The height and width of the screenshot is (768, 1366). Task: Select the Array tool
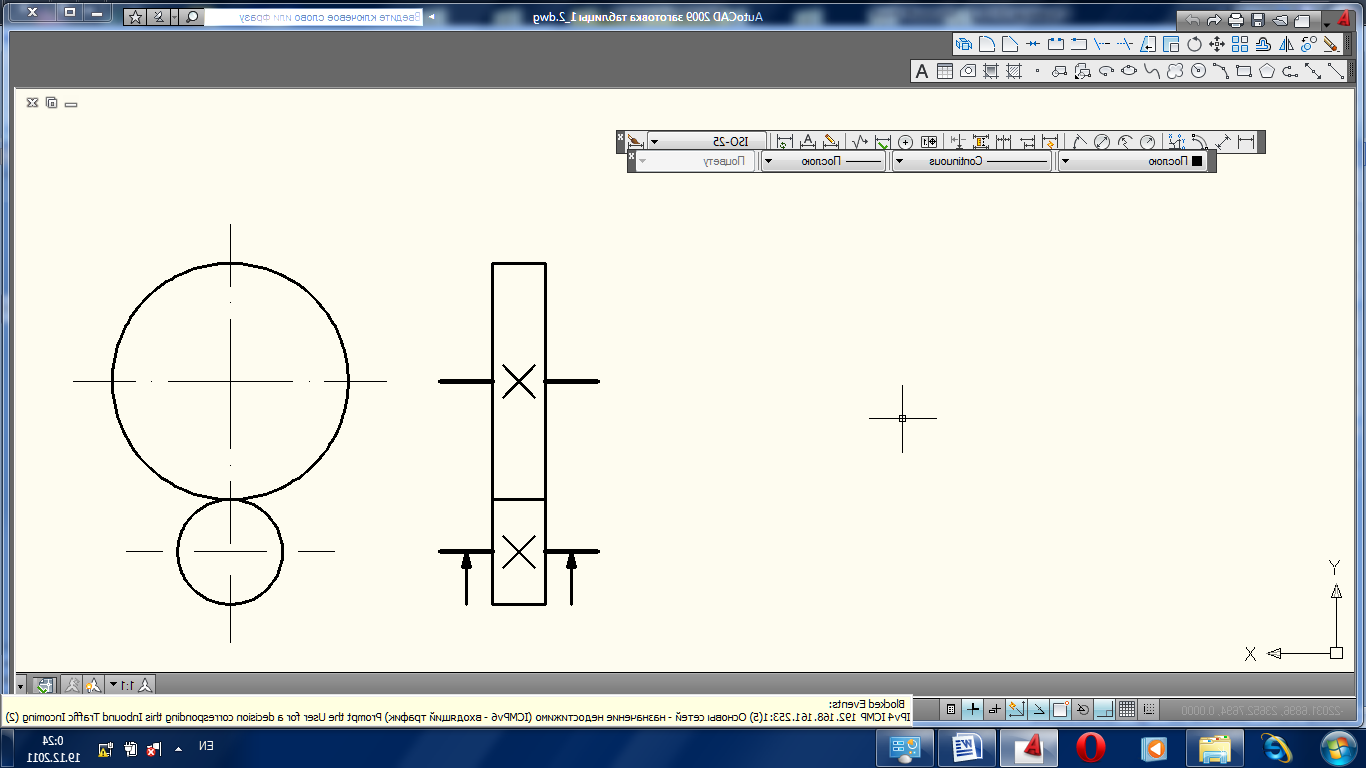1240,44
